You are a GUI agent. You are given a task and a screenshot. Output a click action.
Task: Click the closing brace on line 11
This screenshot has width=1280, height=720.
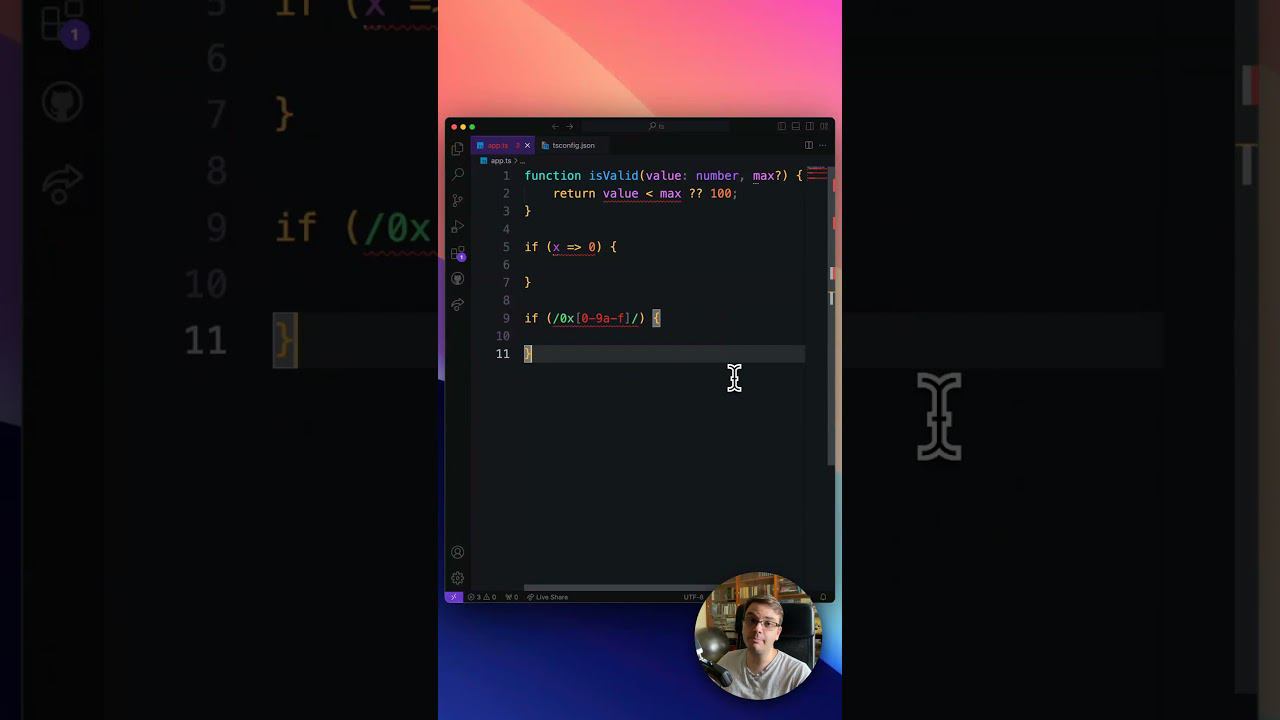(528, 354)
